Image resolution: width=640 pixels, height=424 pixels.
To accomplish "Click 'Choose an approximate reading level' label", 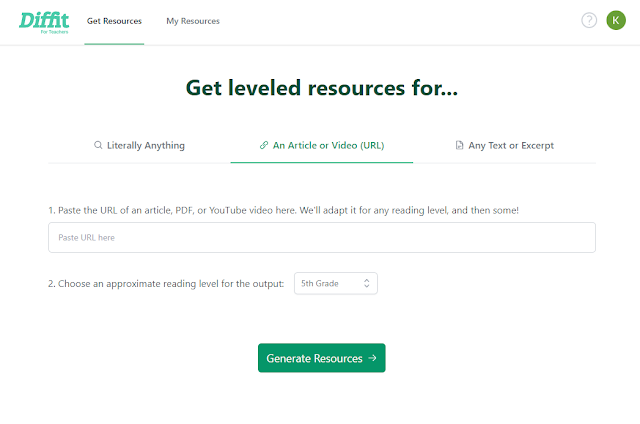I will 166,284.
